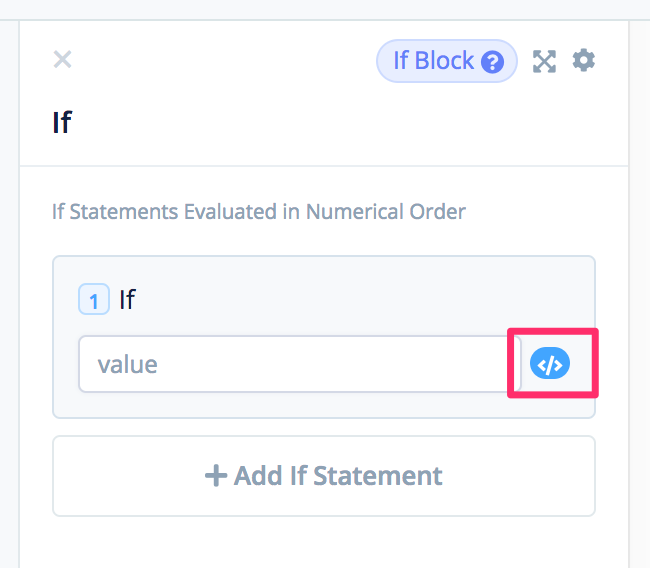This screenshot has width=650, height=568.
Task: Click the Evaluated in Numerical Order caption
Action: coord(258,212)
